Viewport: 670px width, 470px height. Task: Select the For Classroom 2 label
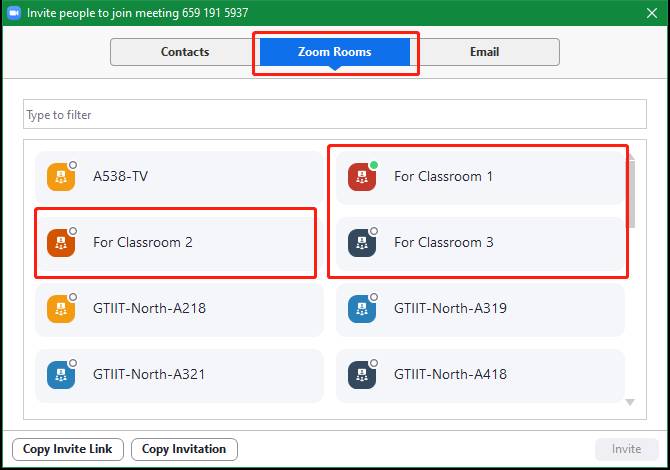143,243
